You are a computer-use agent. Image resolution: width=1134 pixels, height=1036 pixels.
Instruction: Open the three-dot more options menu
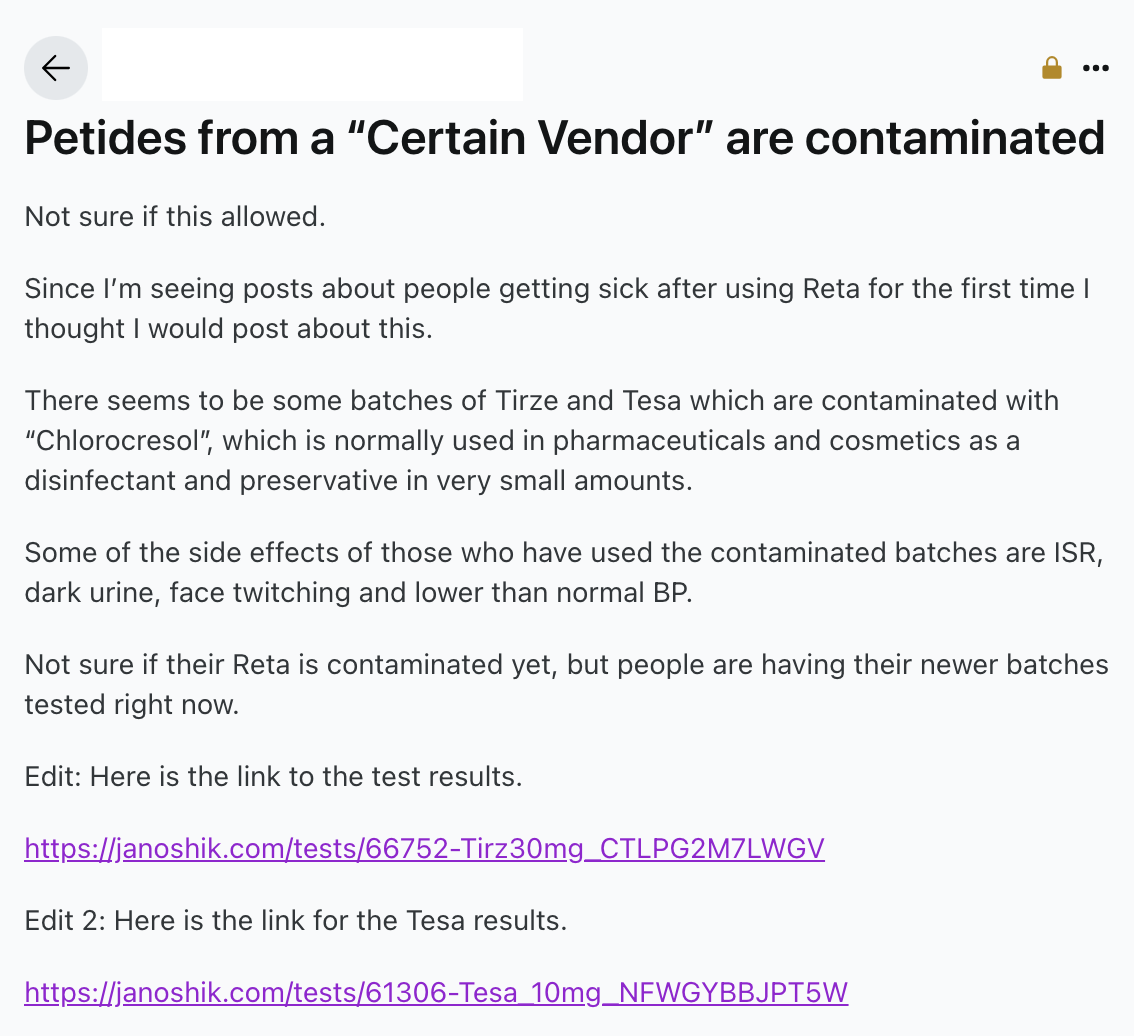[x=1096, y=68]
